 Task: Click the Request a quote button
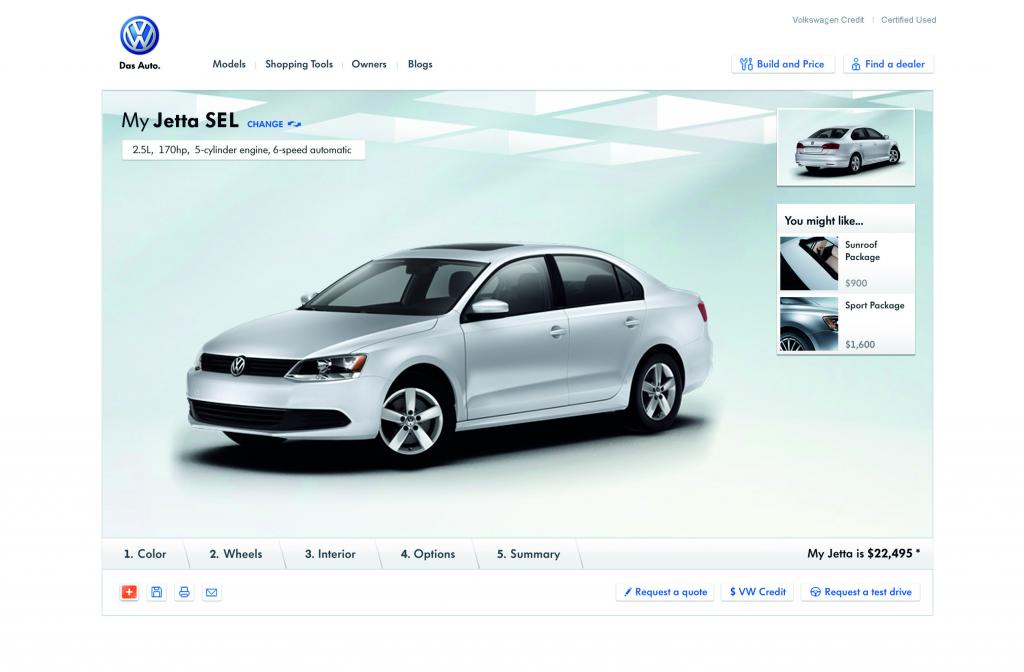click(x=665, y=592)
